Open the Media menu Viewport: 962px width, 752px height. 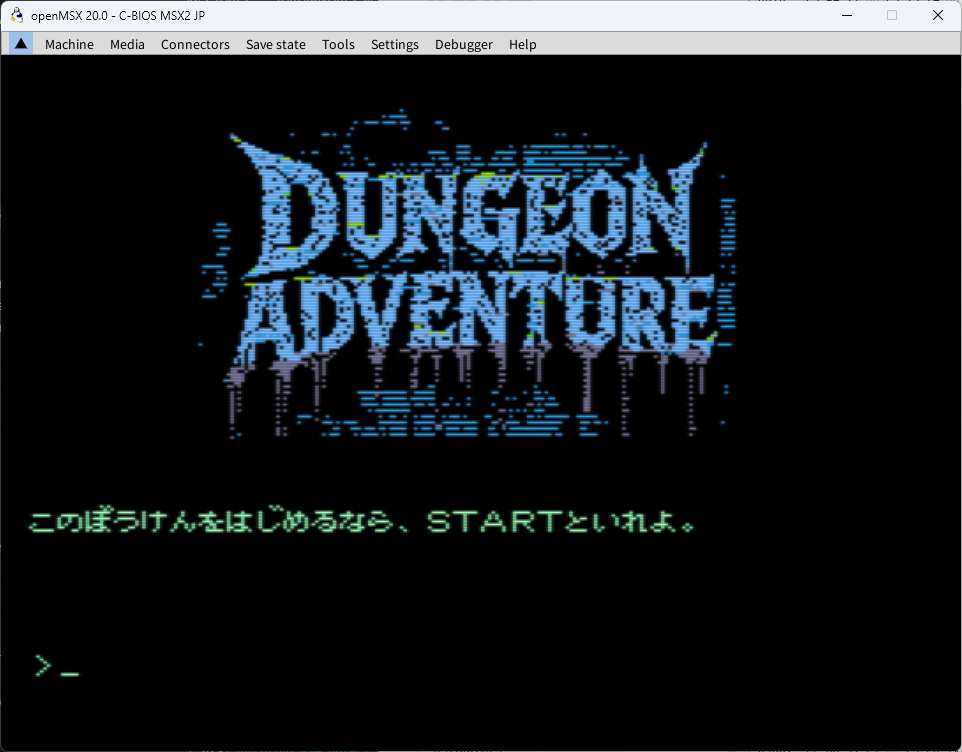coord(127,44)
